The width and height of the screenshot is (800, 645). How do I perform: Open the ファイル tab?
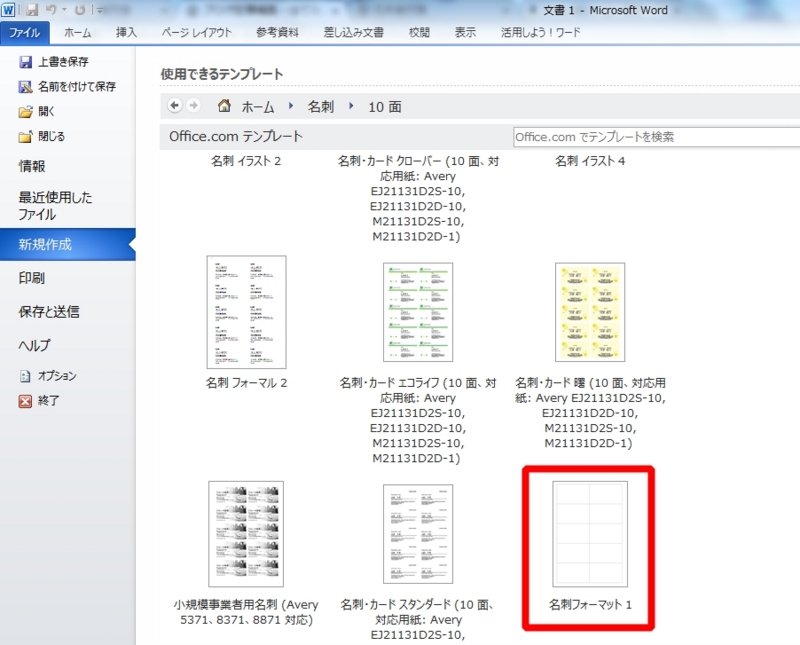coord(24,33)
